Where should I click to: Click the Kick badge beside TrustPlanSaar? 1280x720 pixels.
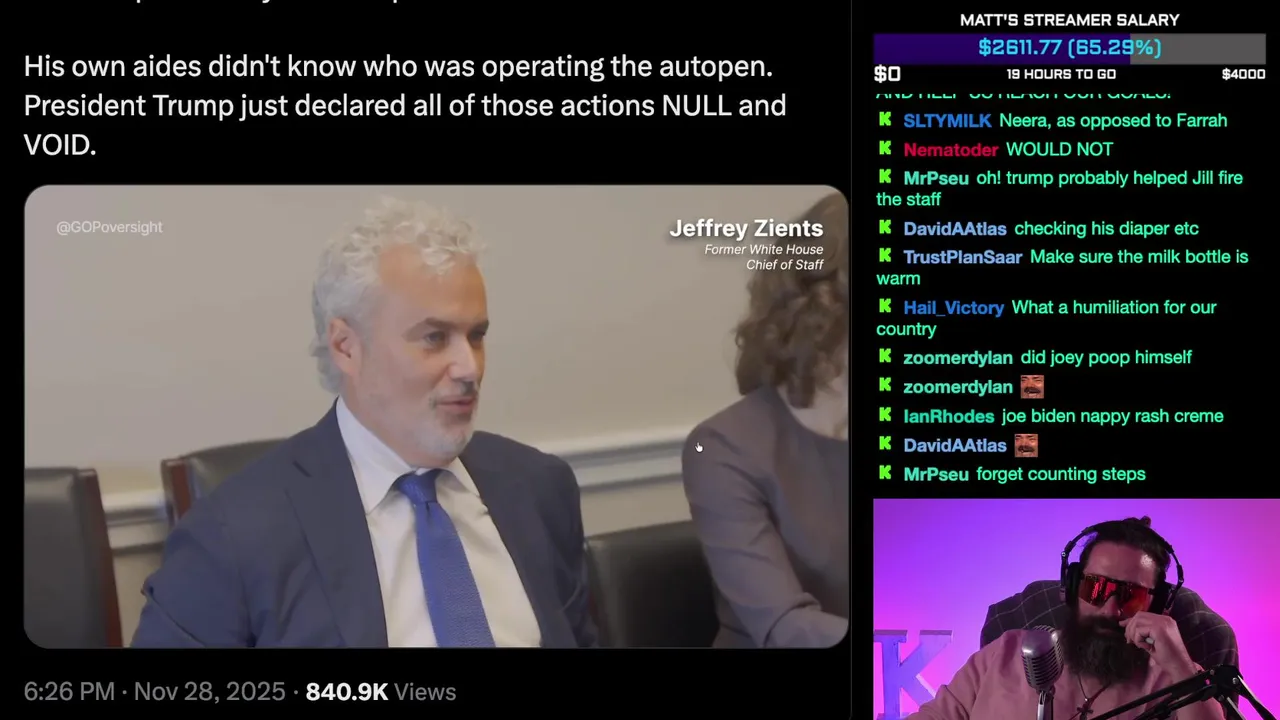[x=885, y=257]
